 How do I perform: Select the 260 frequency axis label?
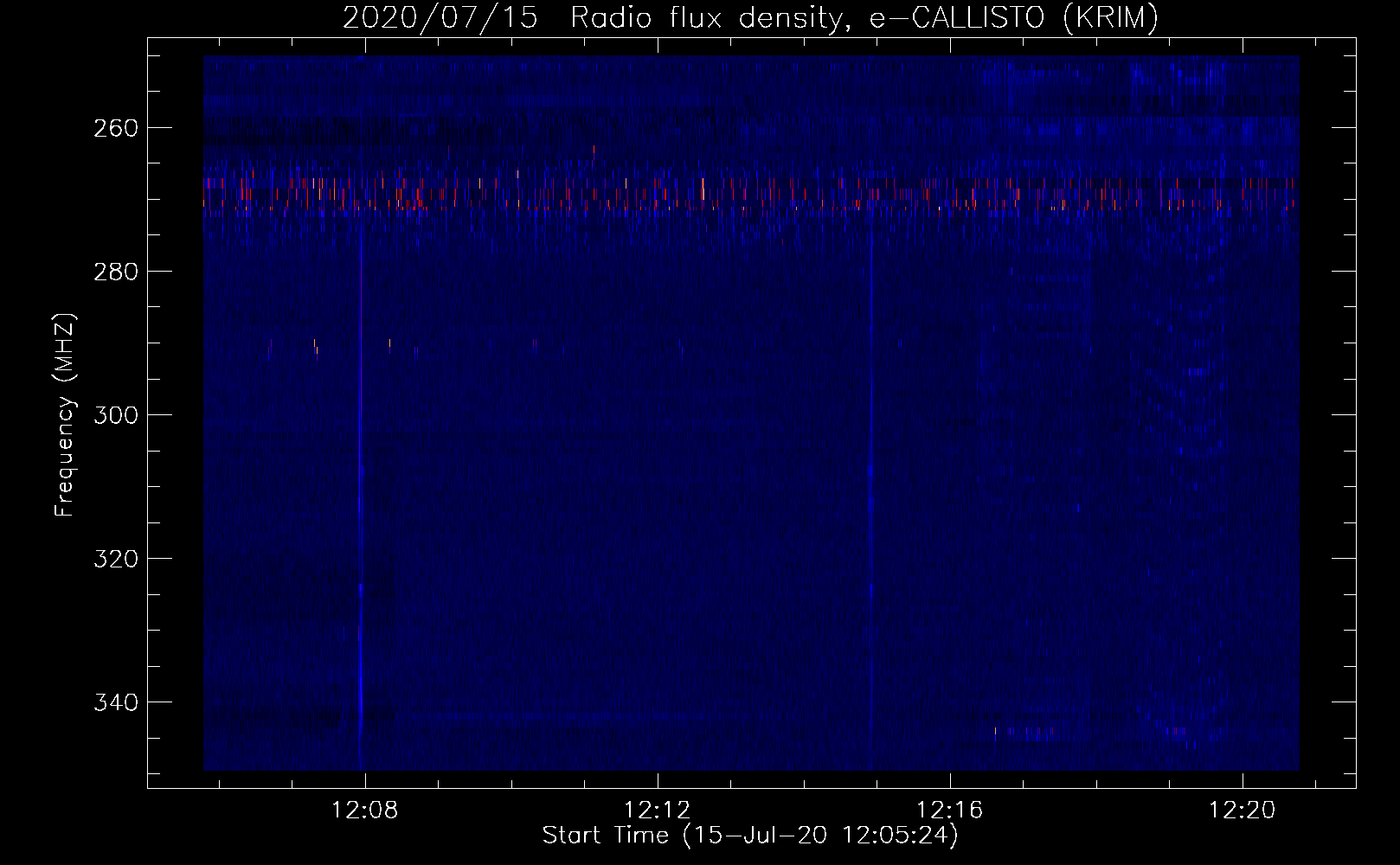(x=114, y=128)
